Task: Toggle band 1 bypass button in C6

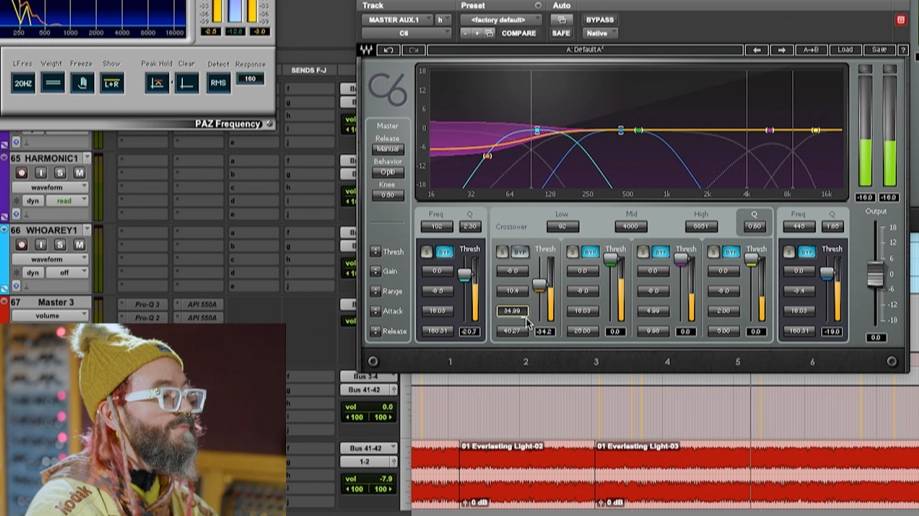Action: click(x=445, y=252)
